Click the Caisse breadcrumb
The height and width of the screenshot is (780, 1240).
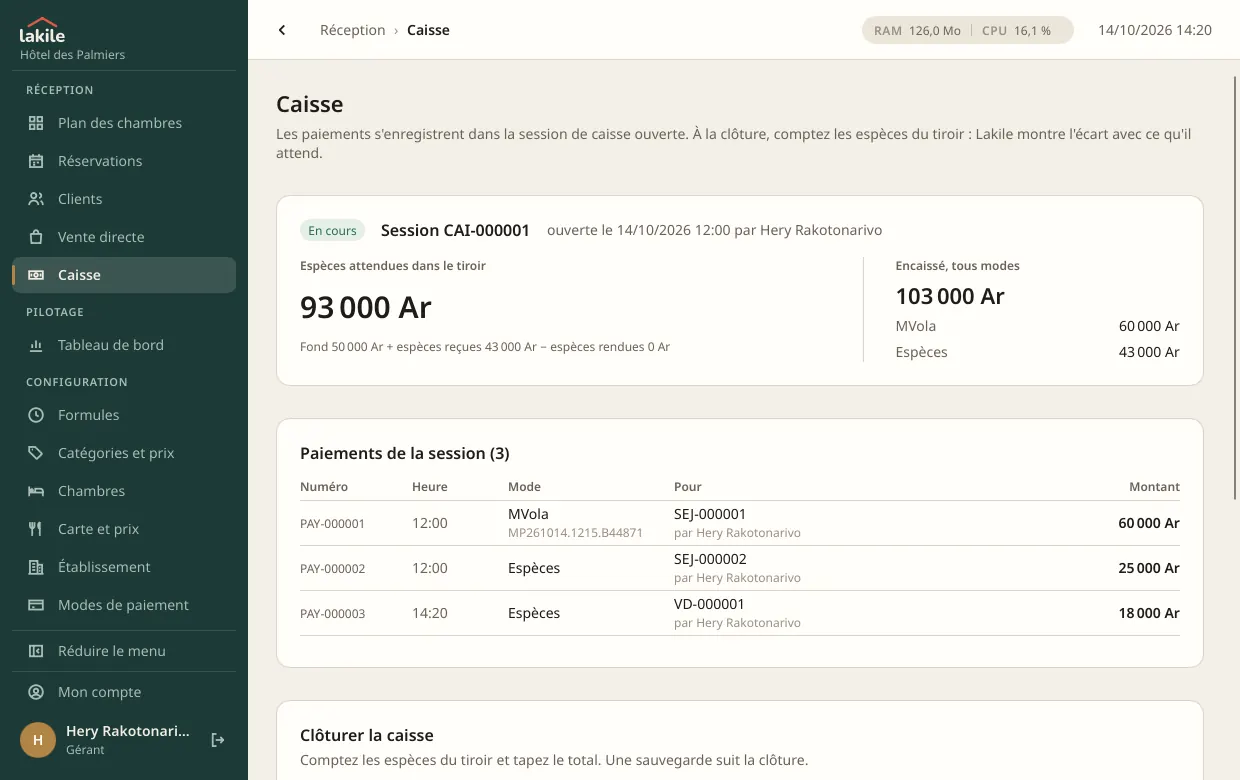(x=428, y=30)
